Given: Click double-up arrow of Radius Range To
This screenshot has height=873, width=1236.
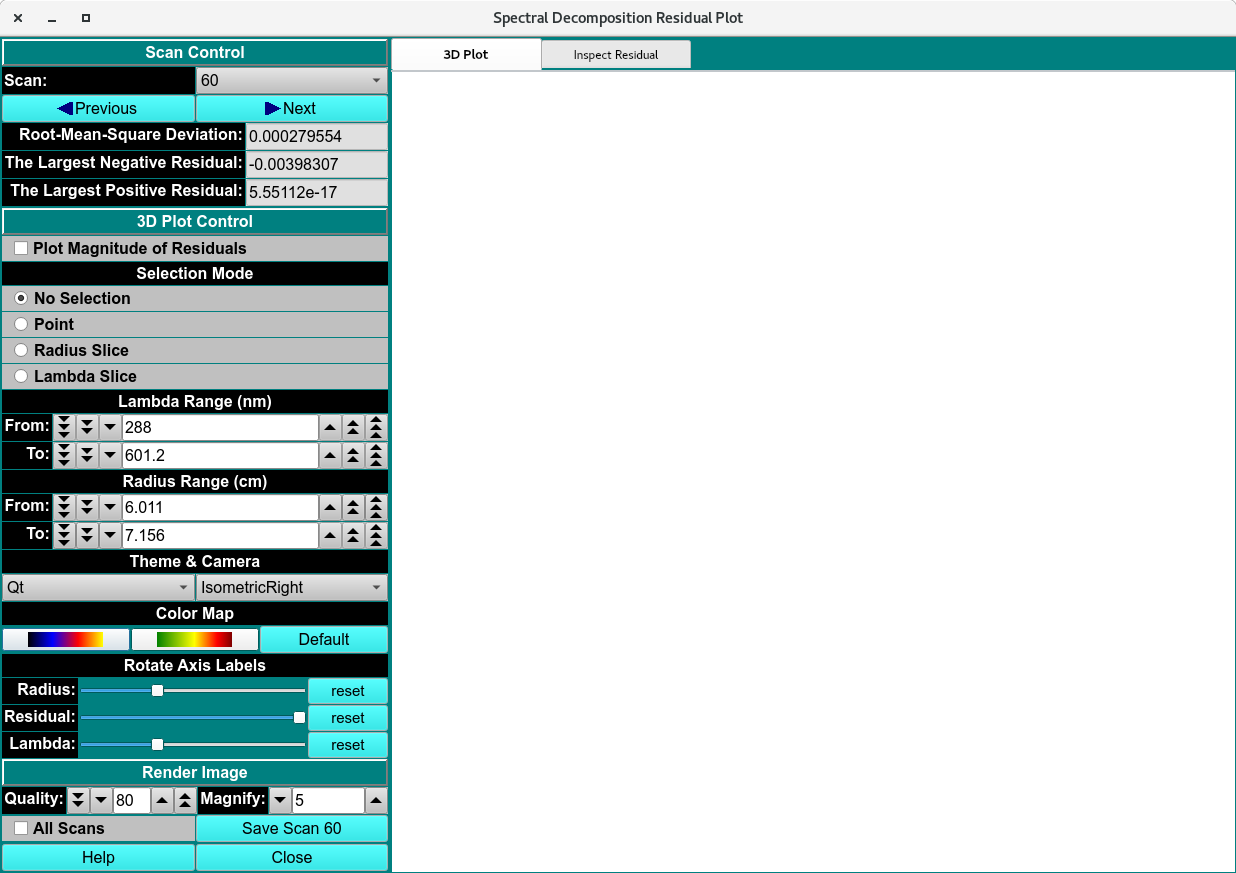Looking at the screenshot, I should click(x=353, y=535).
